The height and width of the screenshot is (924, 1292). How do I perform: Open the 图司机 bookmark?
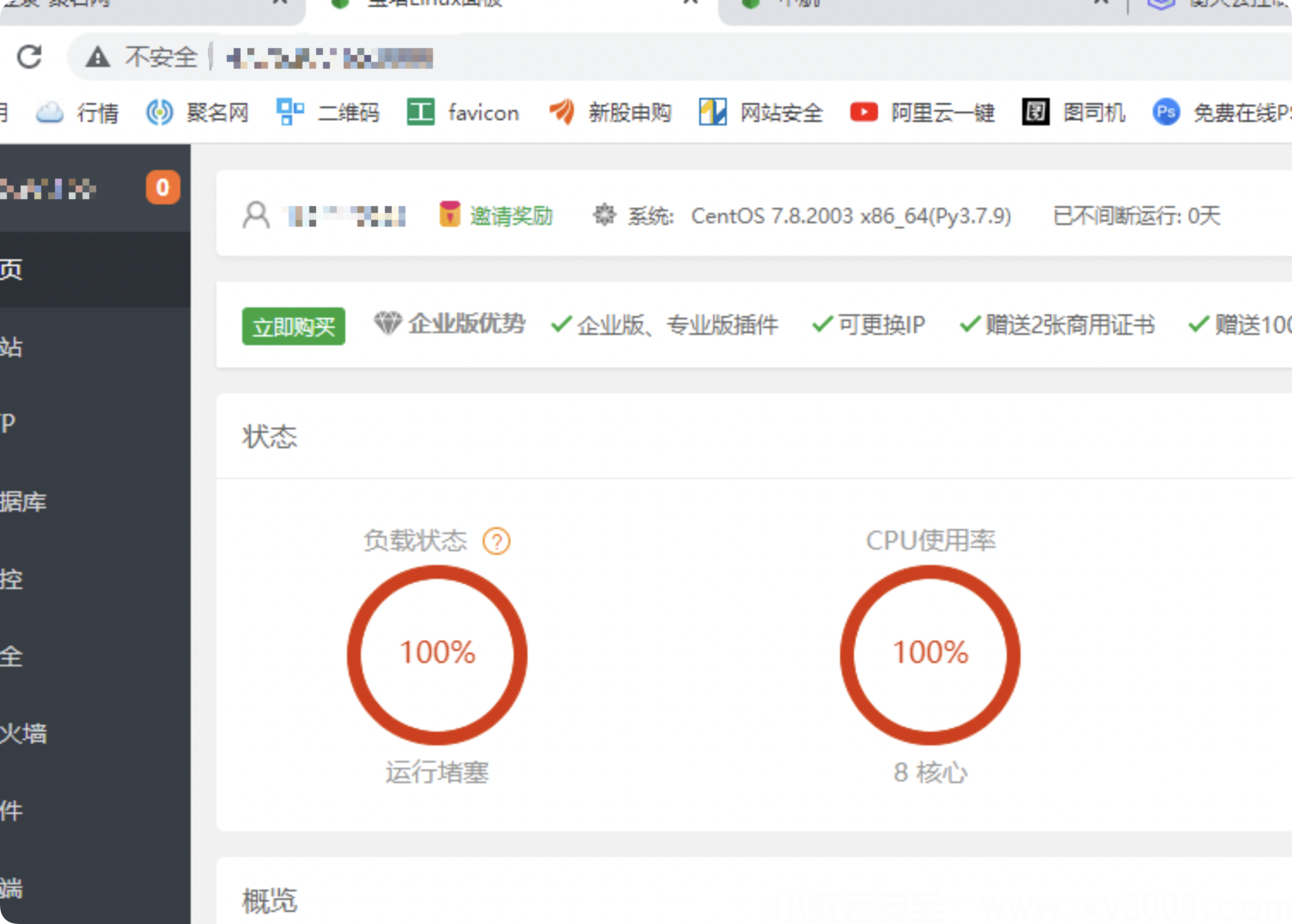coord(1074,112)
